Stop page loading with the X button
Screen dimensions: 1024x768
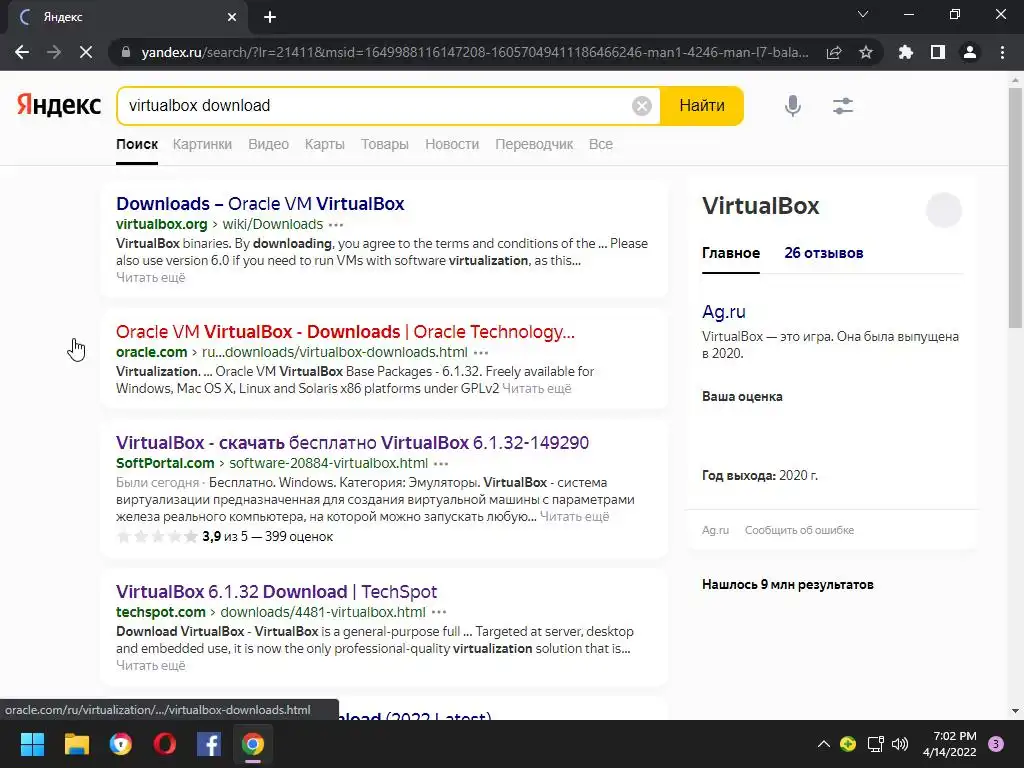point(86,52)
